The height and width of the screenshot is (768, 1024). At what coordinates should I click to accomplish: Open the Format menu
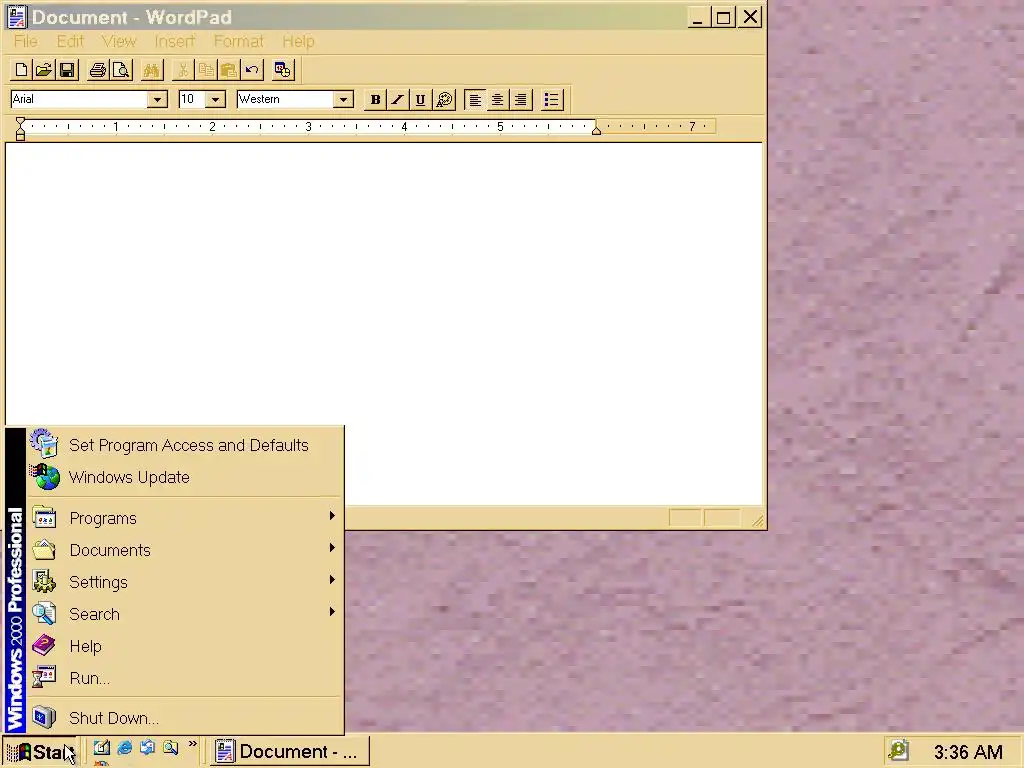coord(238,41)
